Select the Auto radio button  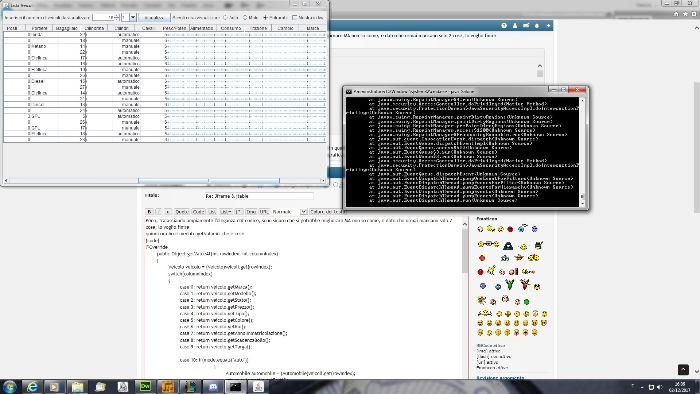point(225,17)
